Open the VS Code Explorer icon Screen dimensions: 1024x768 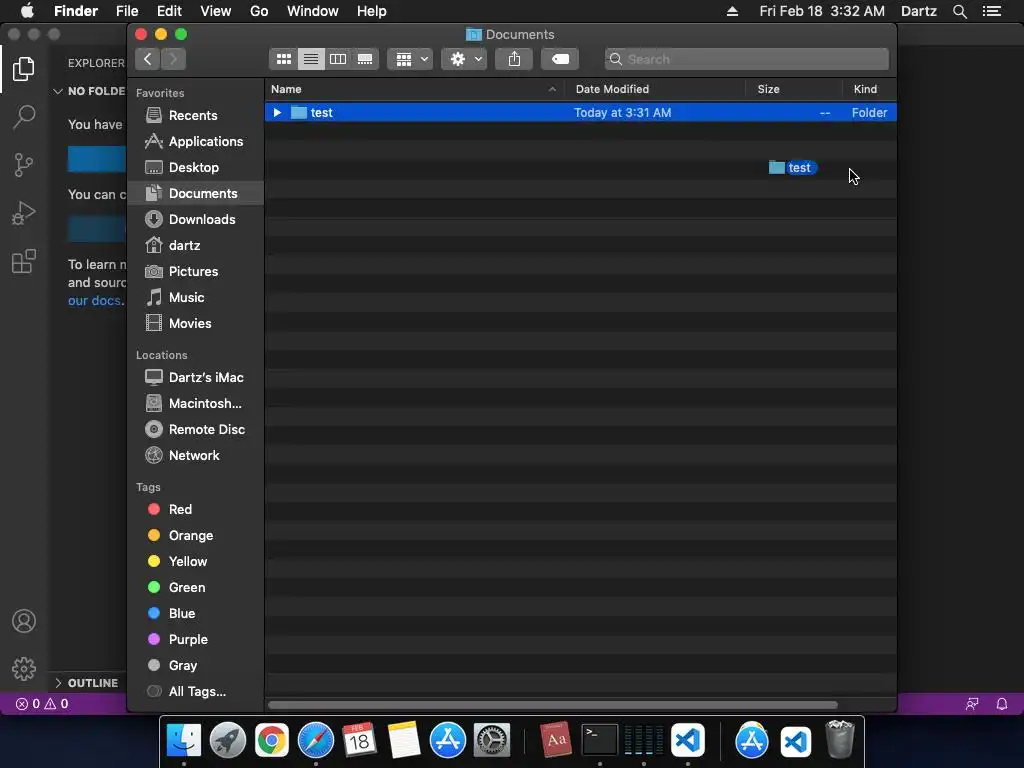[24, 69]
